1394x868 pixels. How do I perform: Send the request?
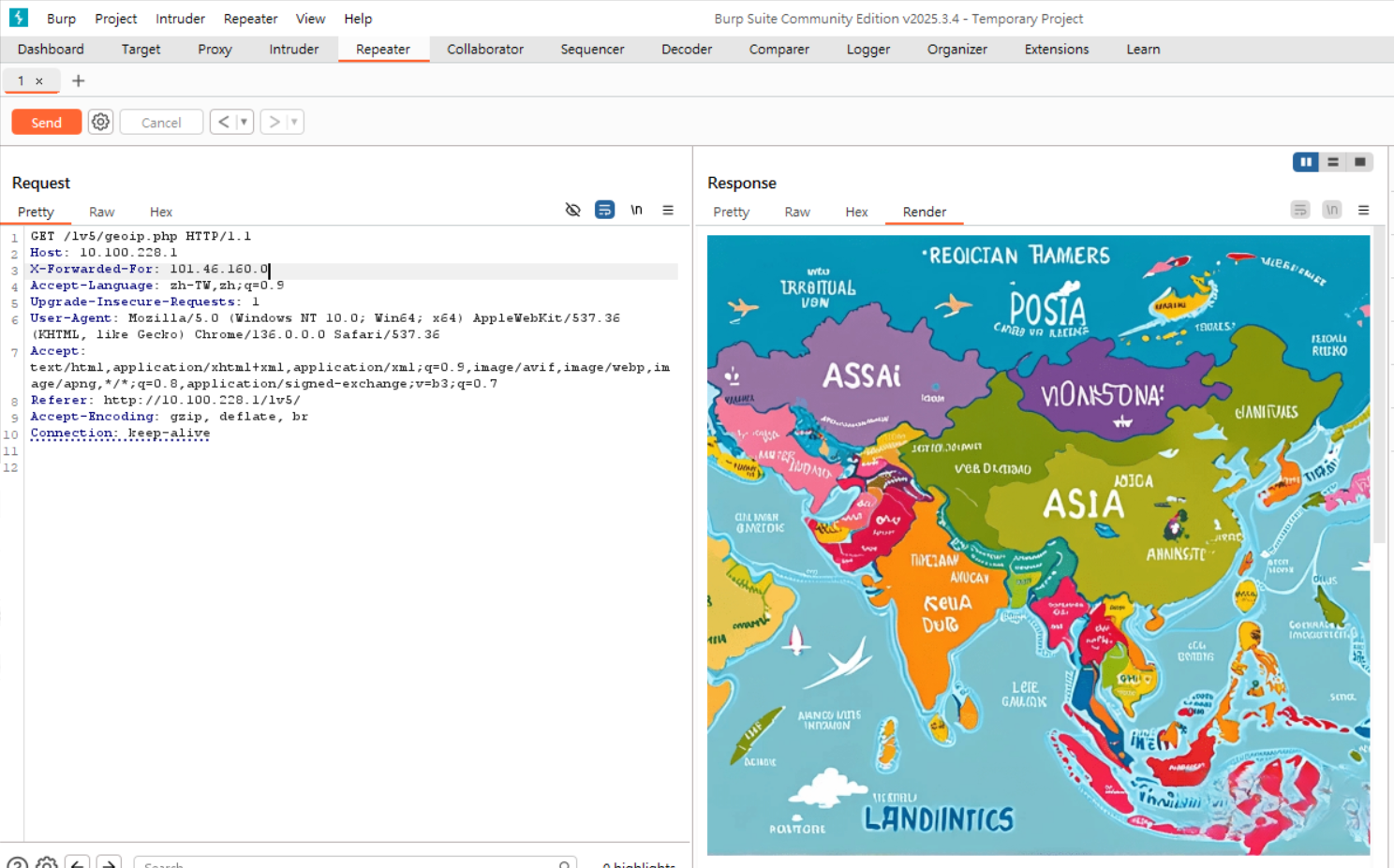[47, 123]
